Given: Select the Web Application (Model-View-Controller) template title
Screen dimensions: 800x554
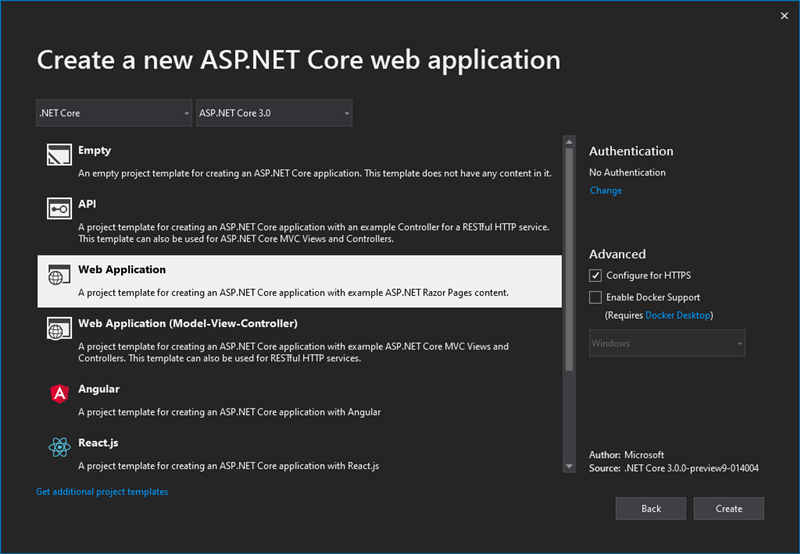Looking at the screenshot, I should (x=187, y=323).
